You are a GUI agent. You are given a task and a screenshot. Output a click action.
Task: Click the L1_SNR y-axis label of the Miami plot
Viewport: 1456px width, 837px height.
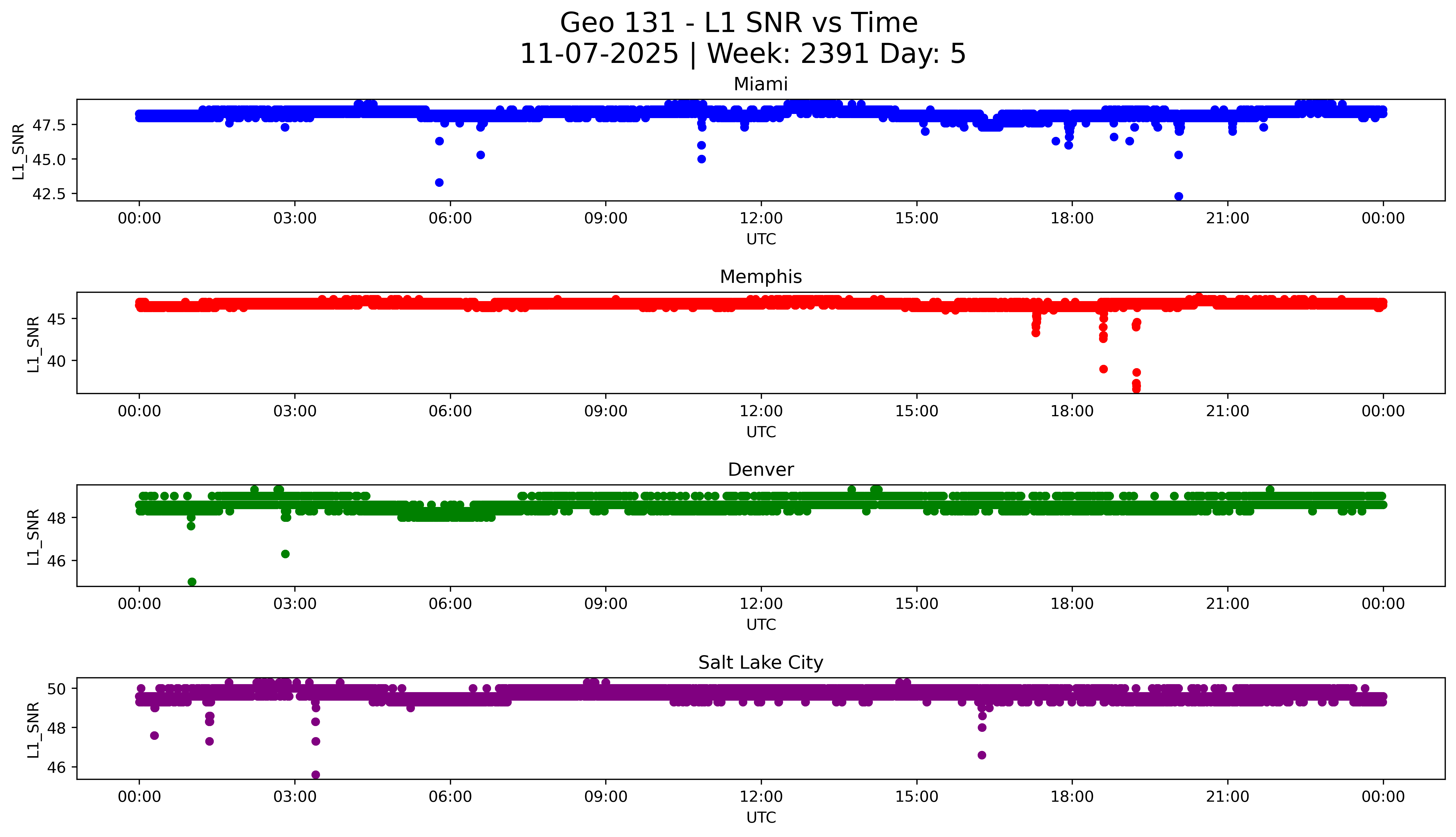[x=18, y=151]
